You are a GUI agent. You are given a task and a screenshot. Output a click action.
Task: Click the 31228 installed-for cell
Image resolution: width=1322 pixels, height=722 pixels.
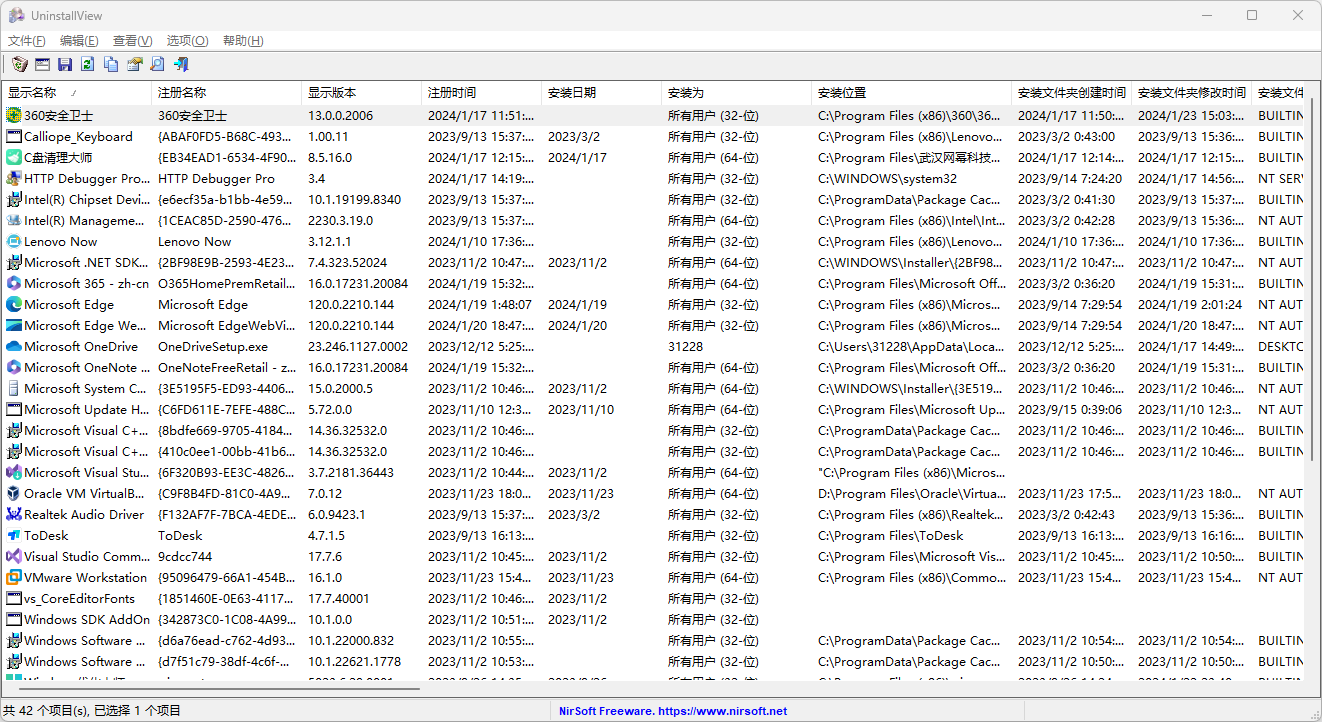click(x=685, y=347)
